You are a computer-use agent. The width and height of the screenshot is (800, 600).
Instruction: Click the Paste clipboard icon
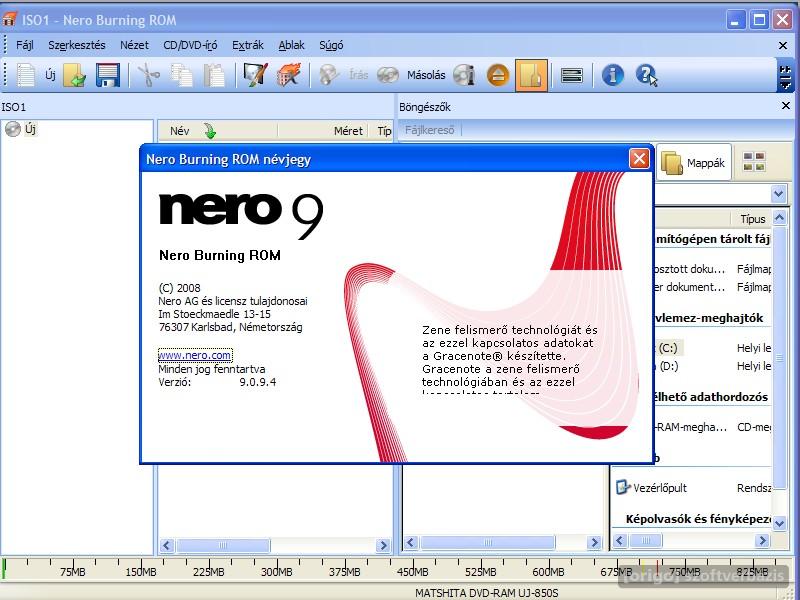click(214, 75)
